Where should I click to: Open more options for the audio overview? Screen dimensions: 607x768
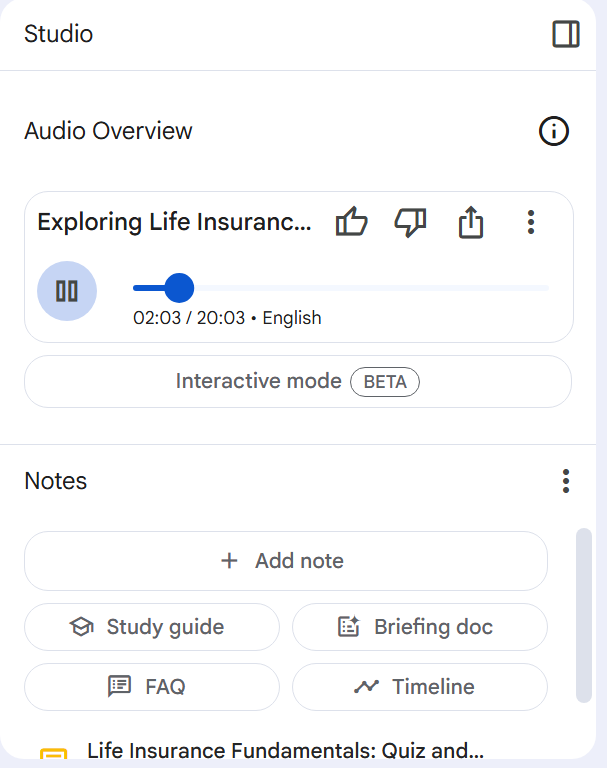(531, 222)
